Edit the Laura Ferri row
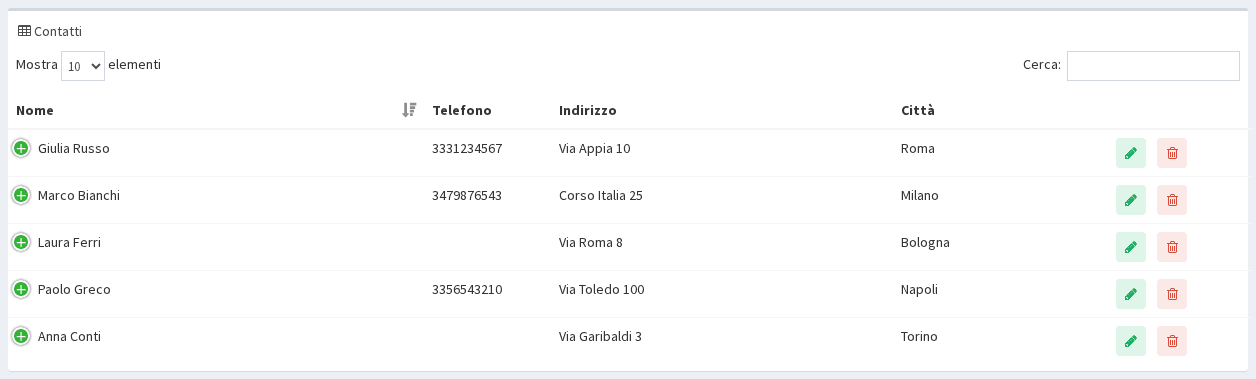1256x379 pixels. pos(1131,247)
